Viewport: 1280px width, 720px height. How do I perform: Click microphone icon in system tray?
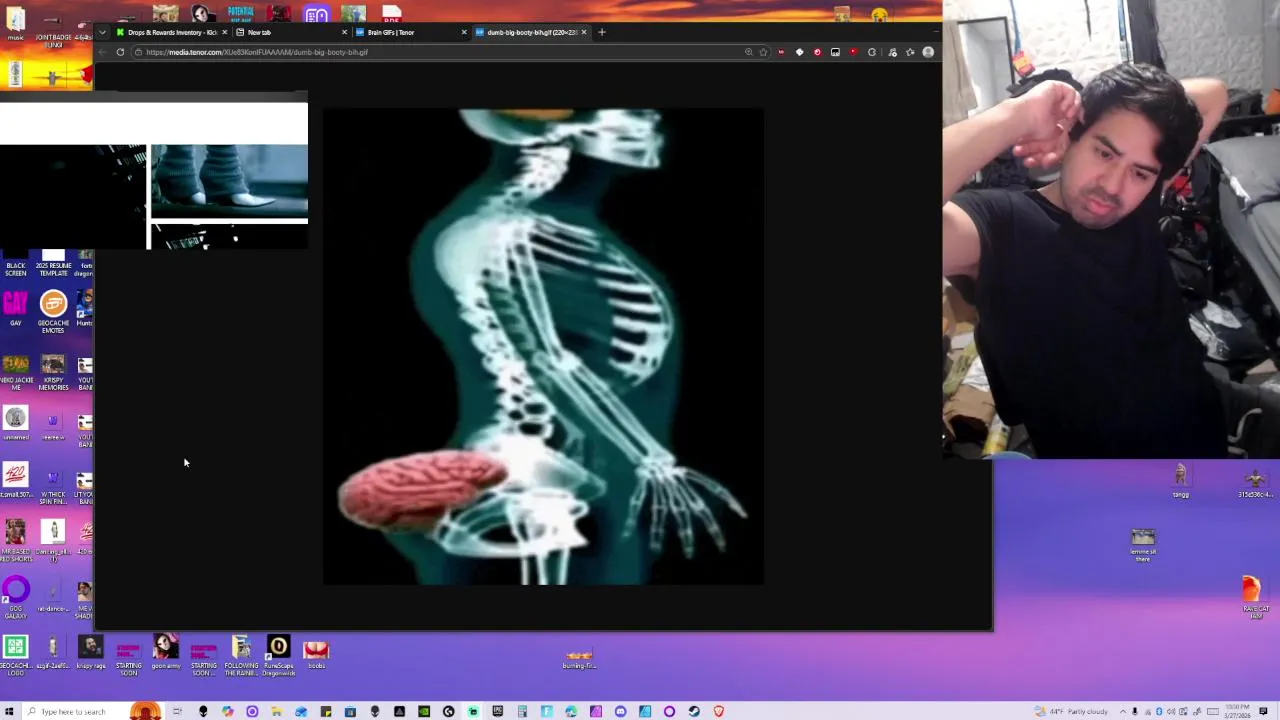click(1135, 711)
